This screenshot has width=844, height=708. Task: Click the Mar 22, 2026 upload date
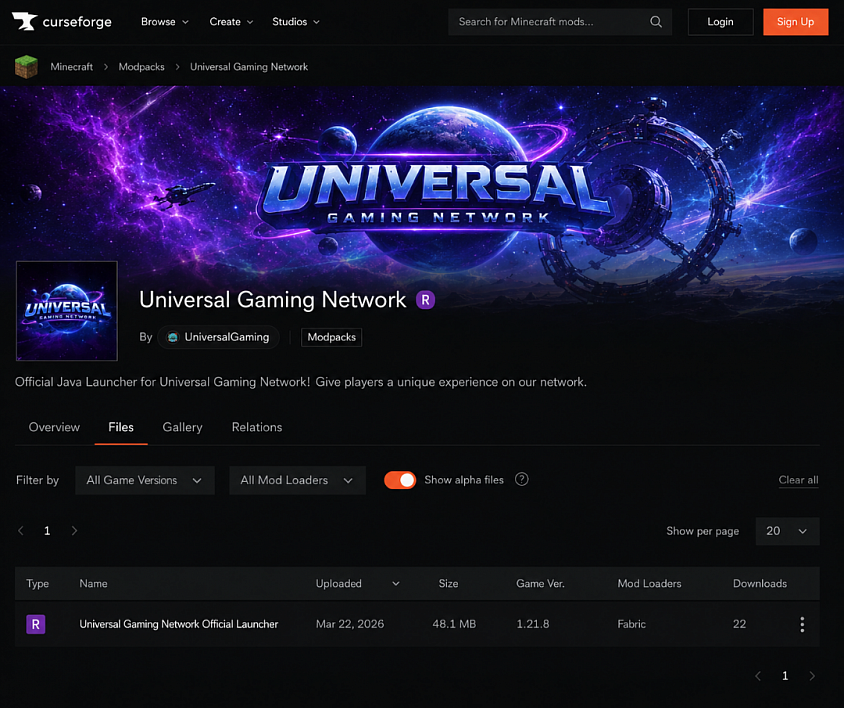click(x=350, y=624)
